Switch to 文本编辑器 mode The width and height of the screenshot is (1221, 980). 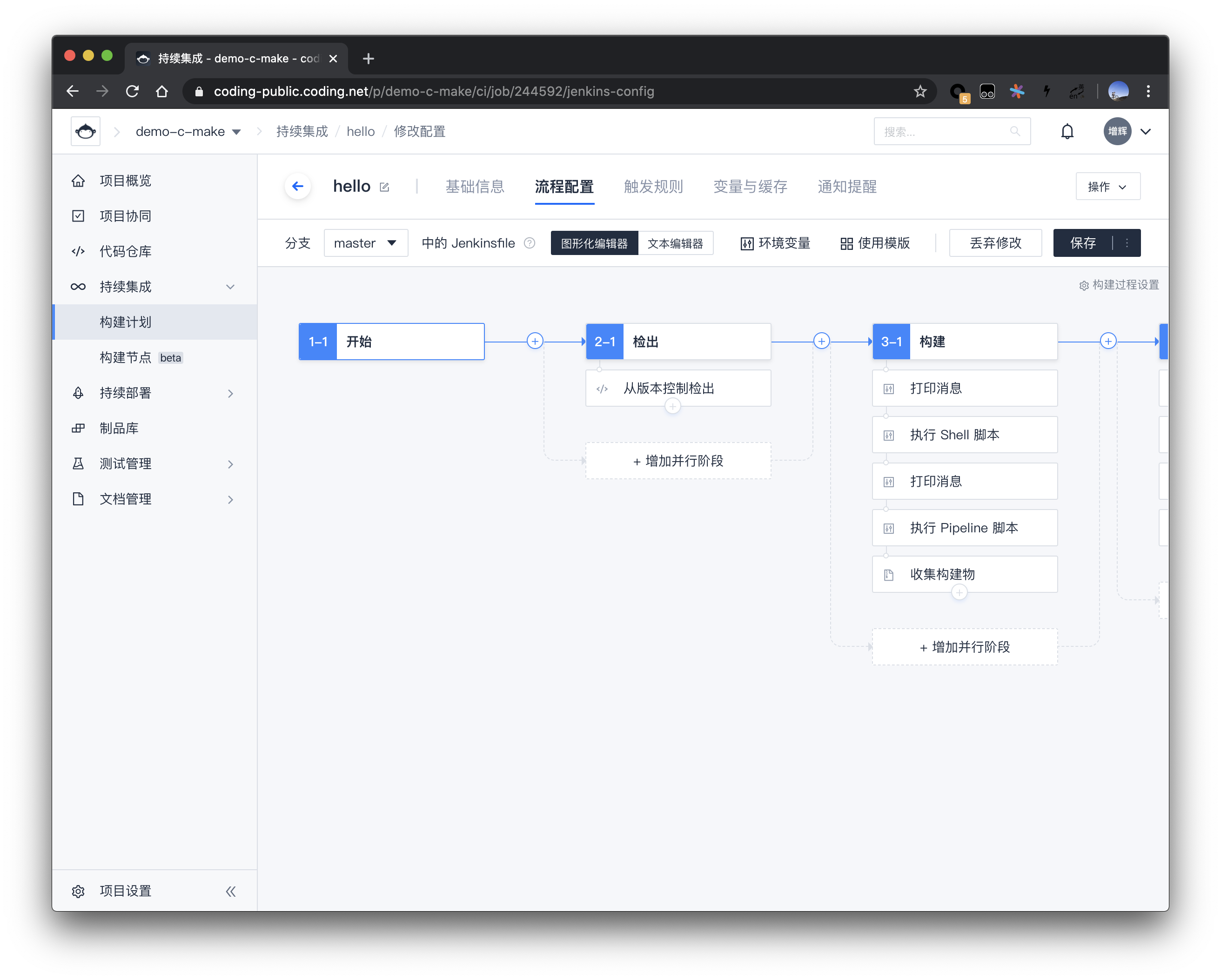tap(675, 243)
